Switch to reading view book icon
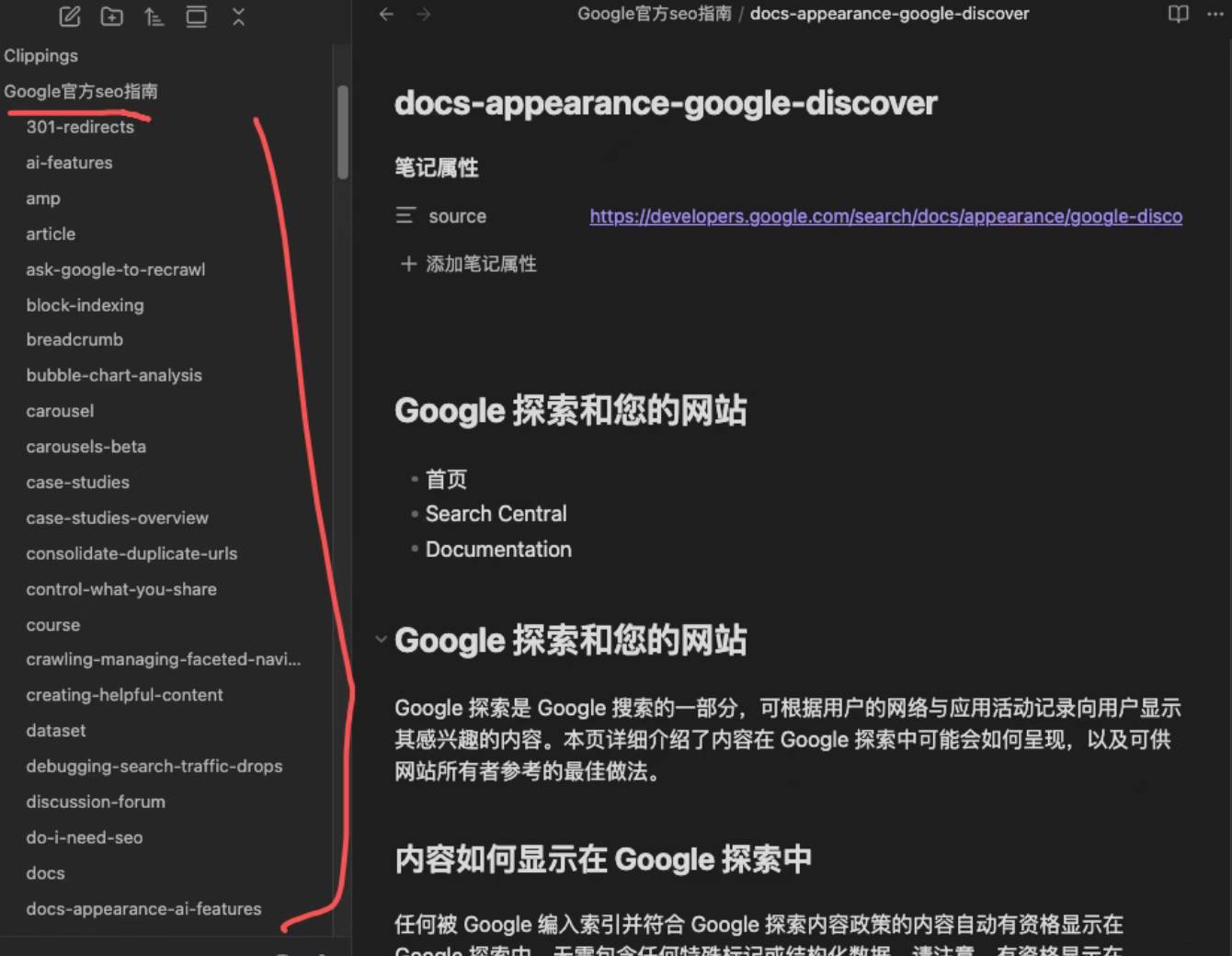This screenshot has height=956, width=1232. tap(1178, 14)
